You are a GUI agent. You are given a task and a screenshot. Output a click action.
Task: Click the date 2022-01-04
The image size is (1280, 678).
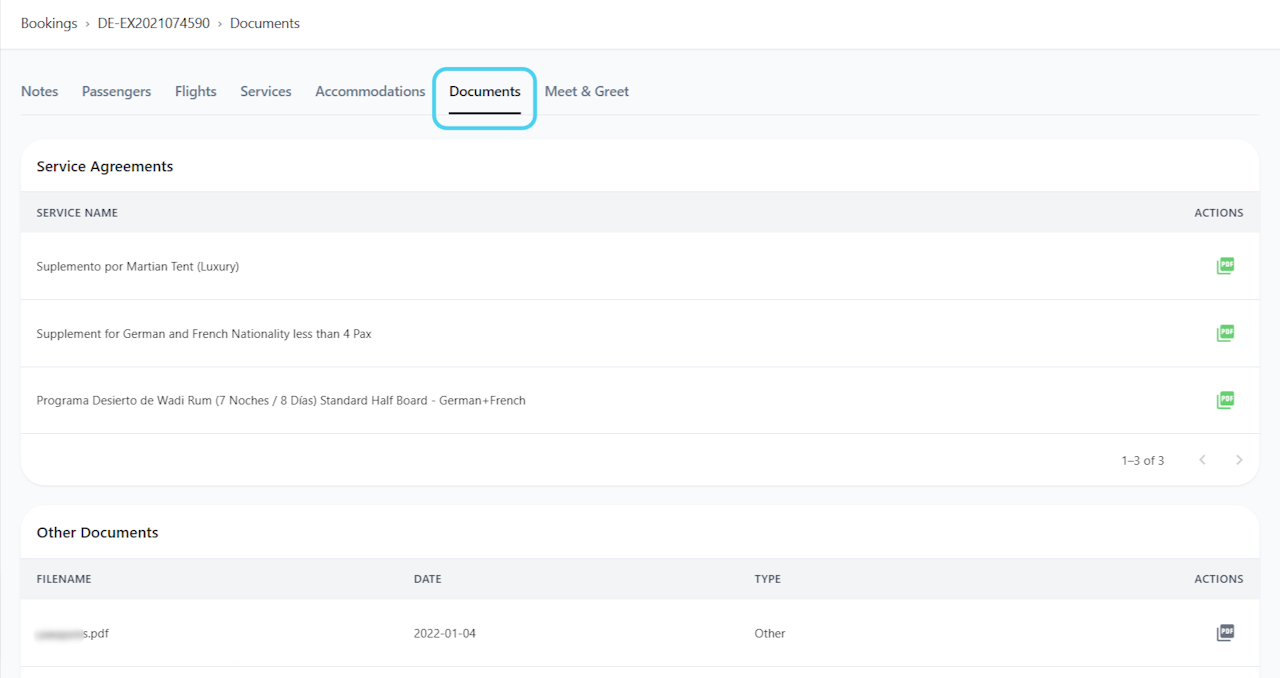click(x=445, y=633)
